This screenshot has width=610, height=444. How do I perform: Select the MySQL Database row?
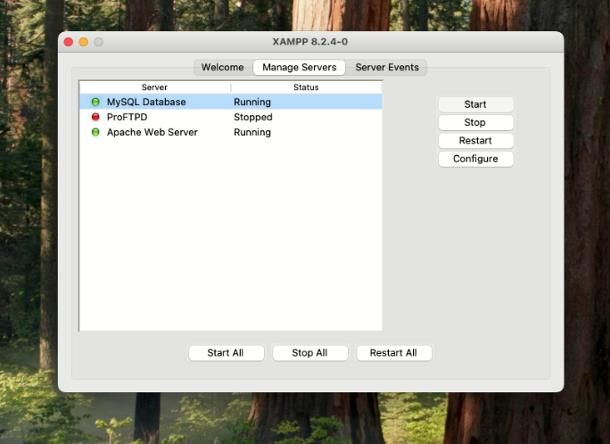231,102
